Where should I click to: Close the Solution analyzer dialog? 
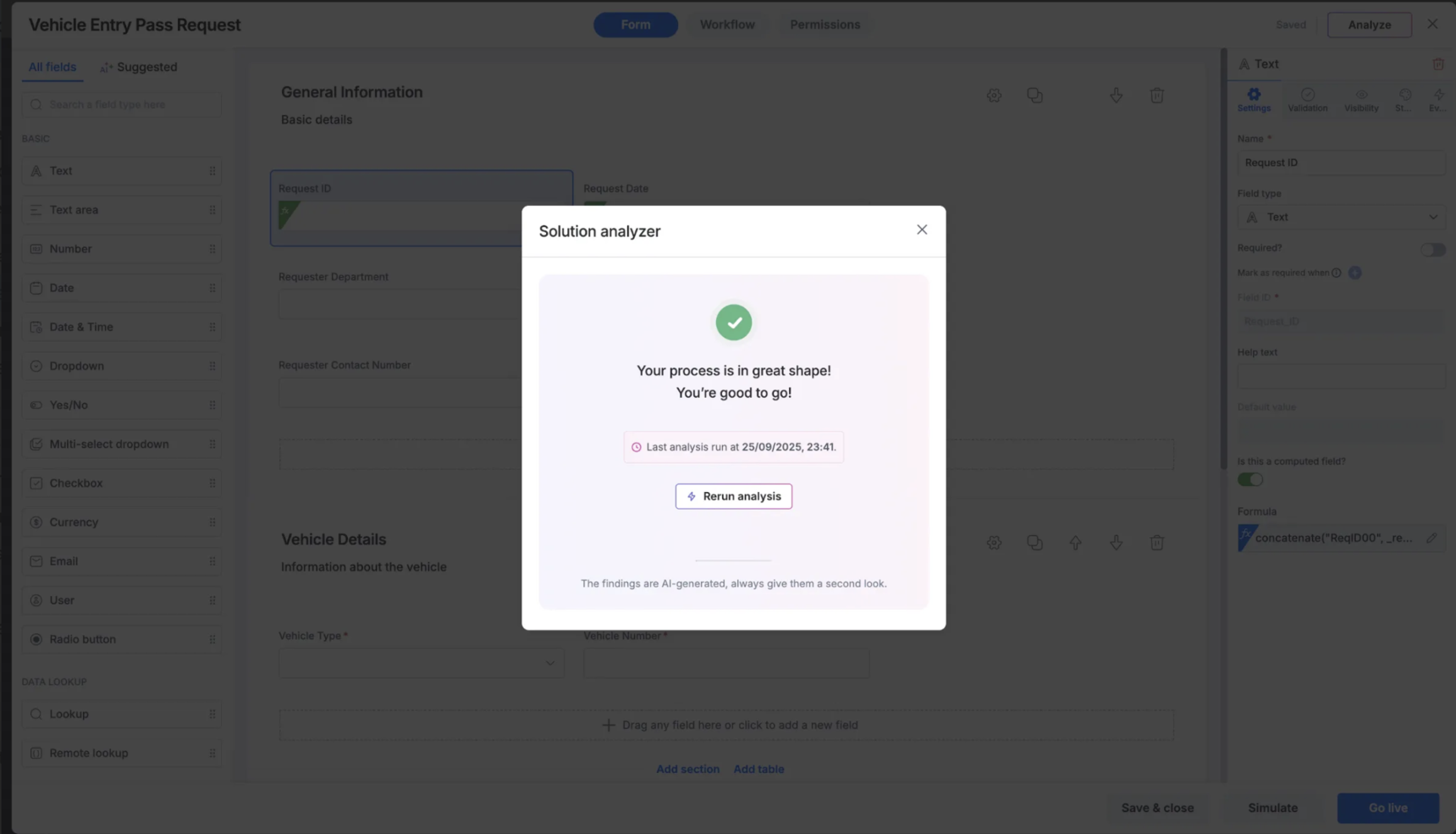click(922, 230)
